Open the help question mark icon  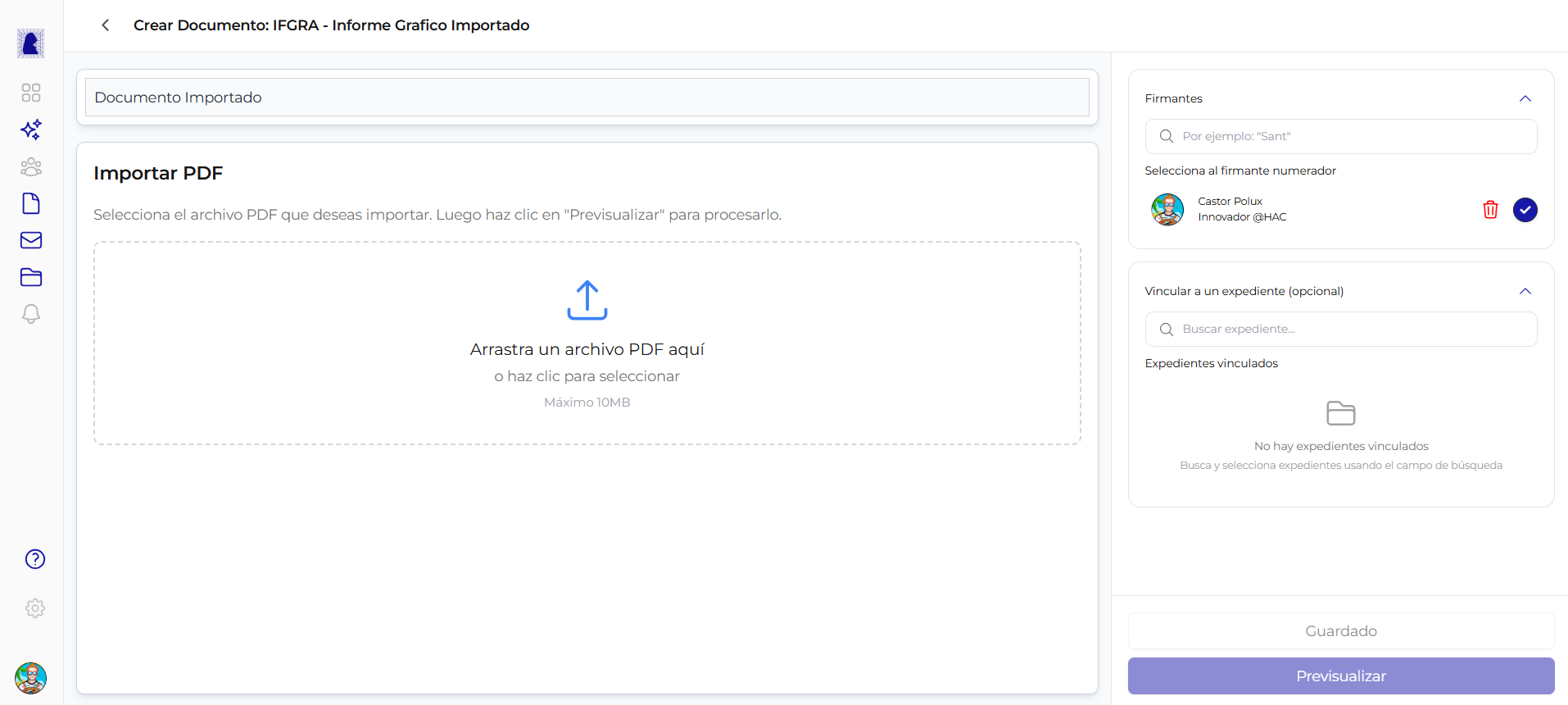(35, 559)
